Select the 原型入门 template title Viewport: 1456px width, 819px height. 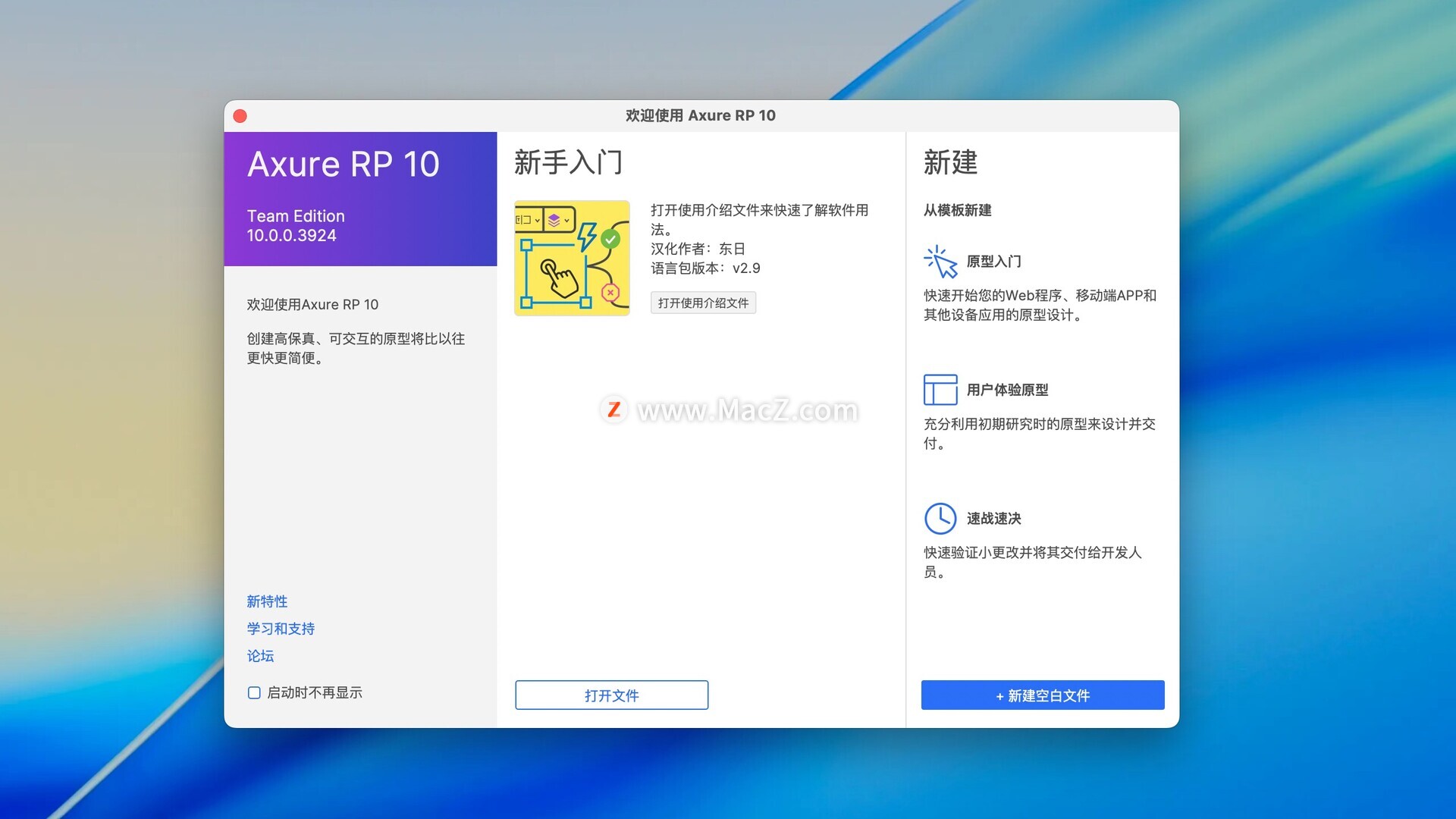pos(993,262)
